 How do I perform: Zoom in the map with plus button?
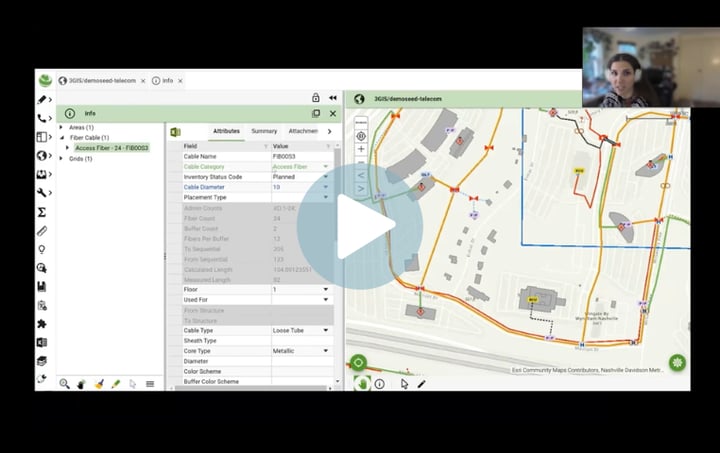361,149
